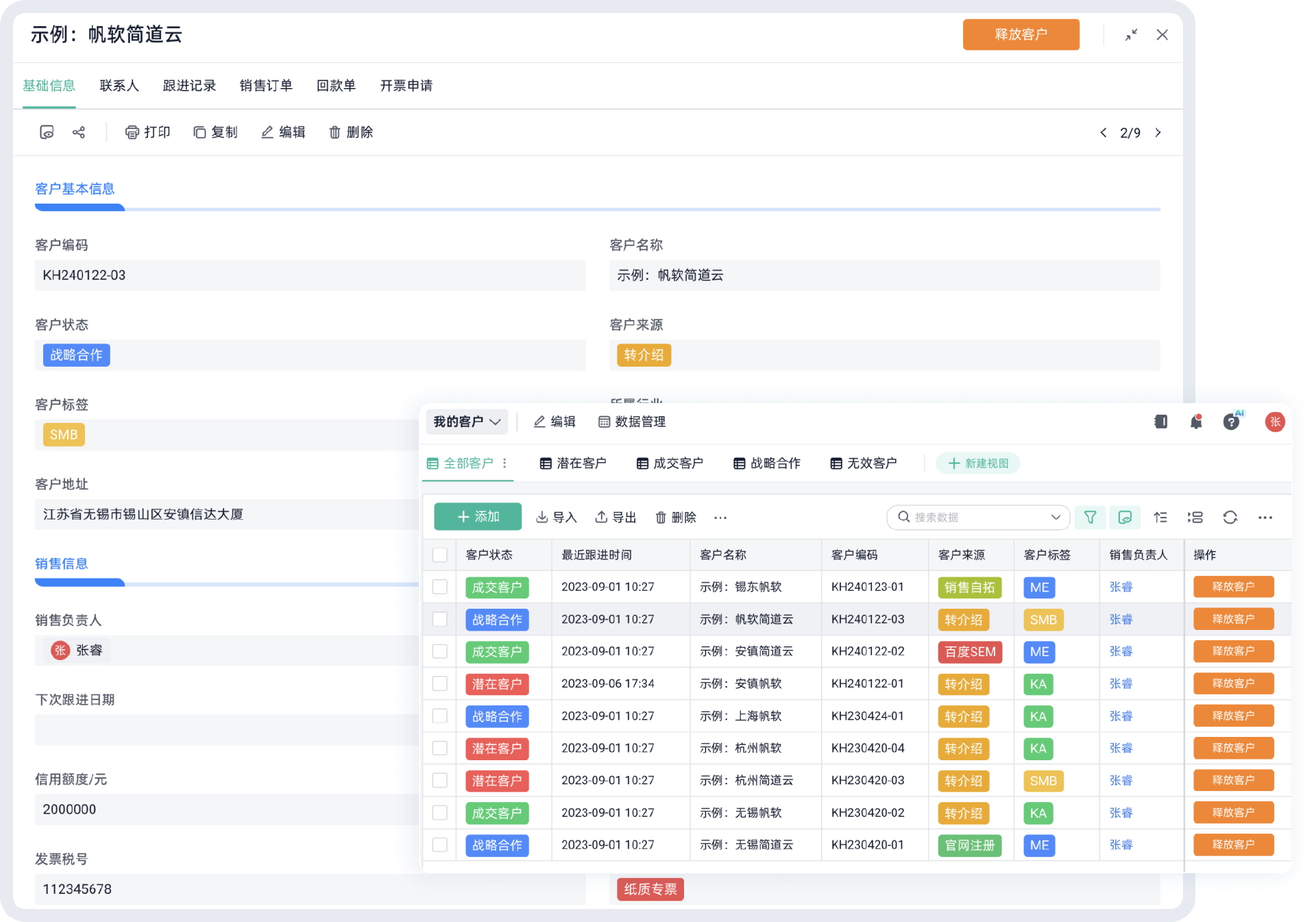This screenshot has height=922, width=1316.
Task: Switch to 跟进记录 tab
Action: pos(189,86)
